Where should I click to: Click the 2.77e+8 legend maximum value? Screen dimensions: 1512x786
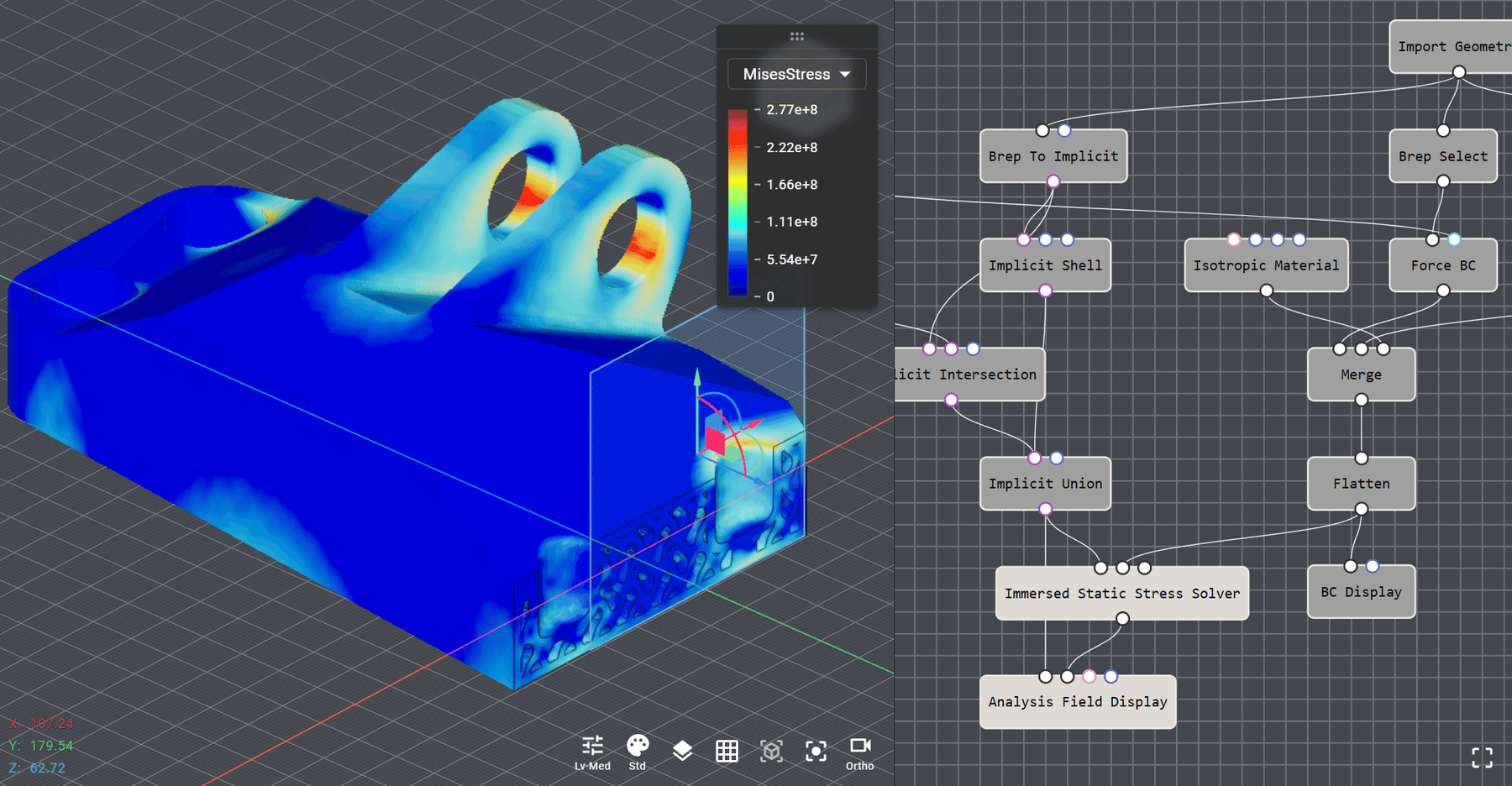(791, 110)
